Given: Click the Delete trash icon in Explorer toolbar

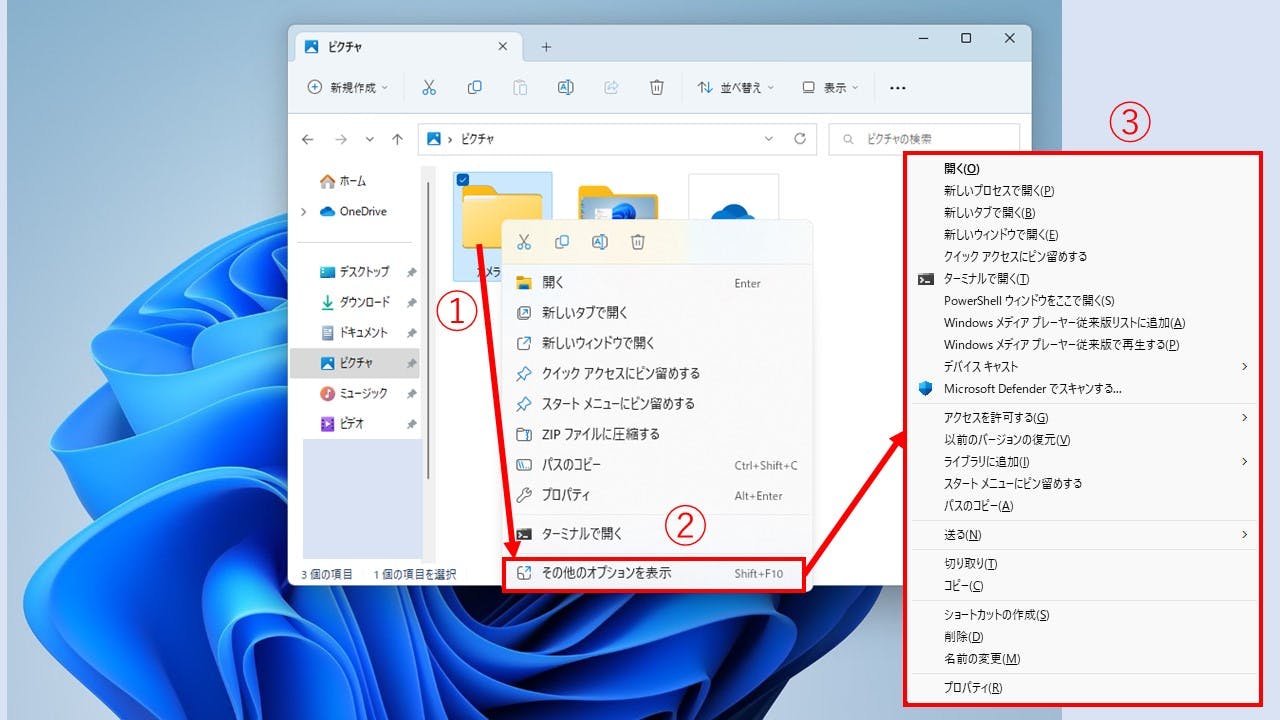Looking at the screenshot, I should click(x=656, y=88).
